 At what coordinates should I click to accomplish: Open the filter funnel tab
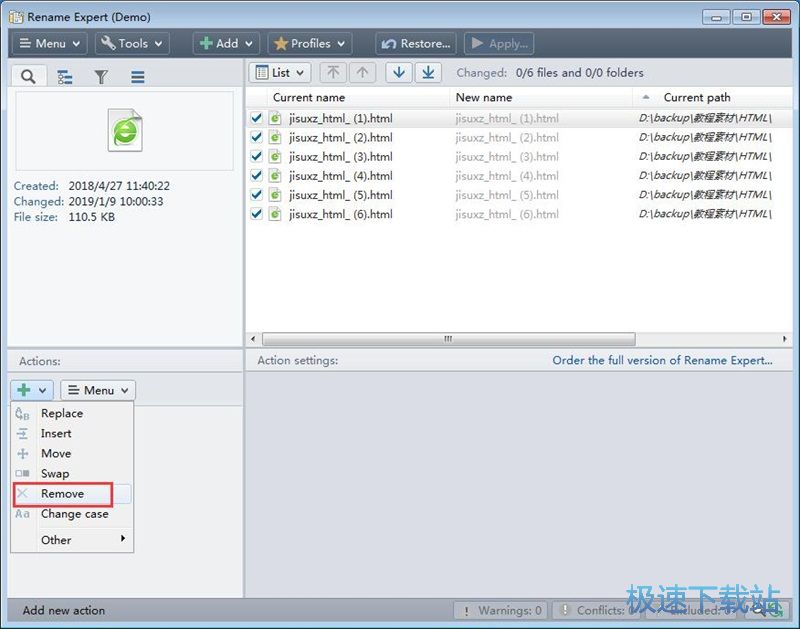101,77
